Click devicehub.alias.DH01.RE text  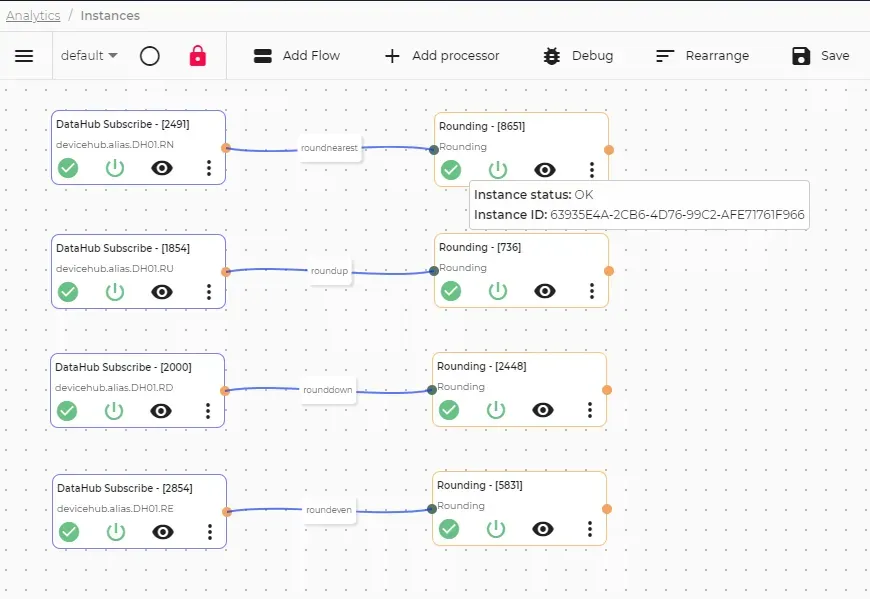coord(115,509)
